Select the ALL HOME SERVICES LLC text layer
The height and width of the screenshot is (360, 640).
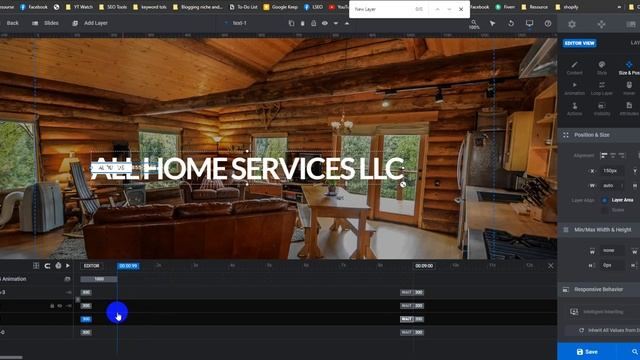click(247, 168)
